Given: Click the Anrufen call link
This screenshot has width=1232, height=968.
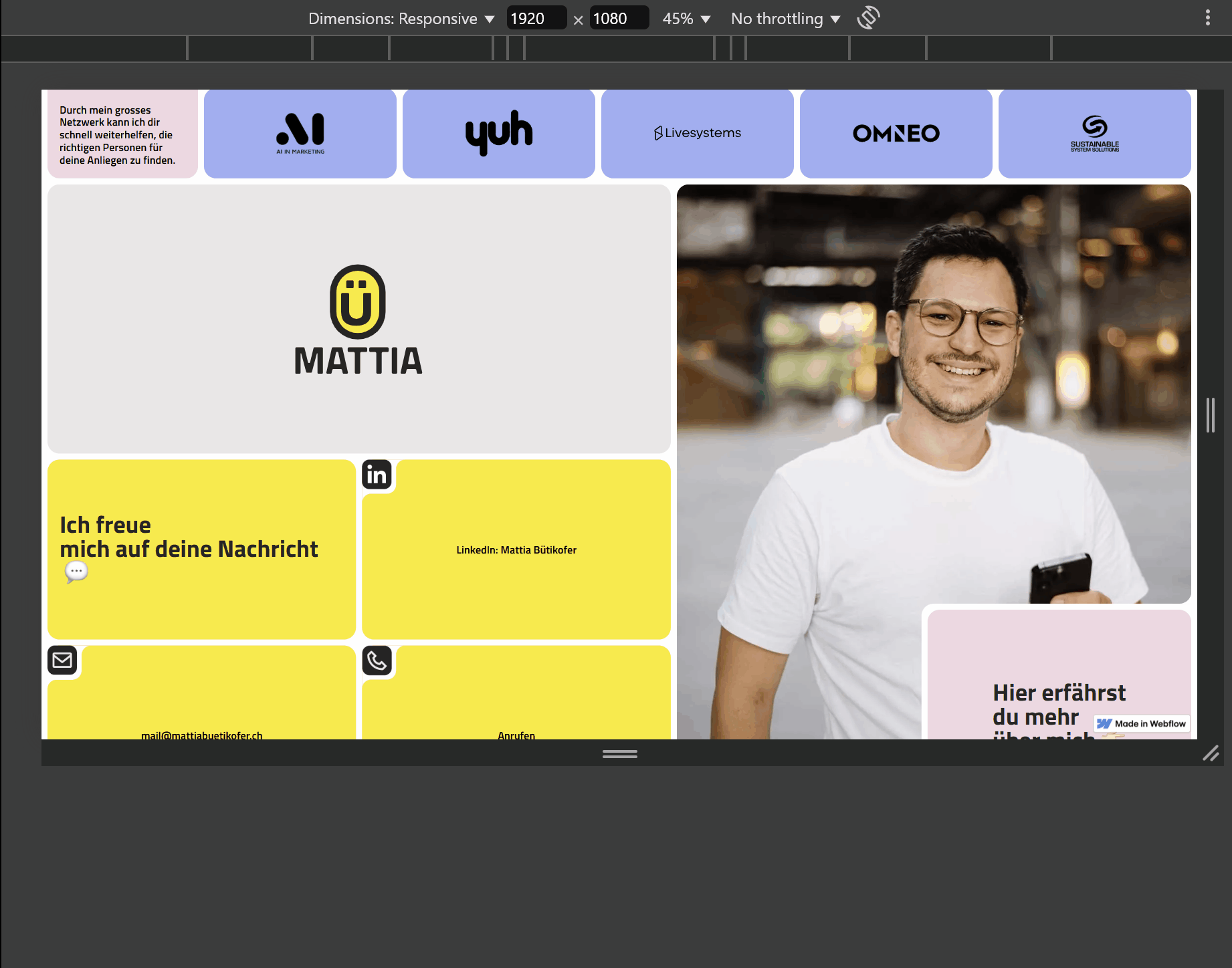Looking at the screenshot, I should [x=516, y=735].
